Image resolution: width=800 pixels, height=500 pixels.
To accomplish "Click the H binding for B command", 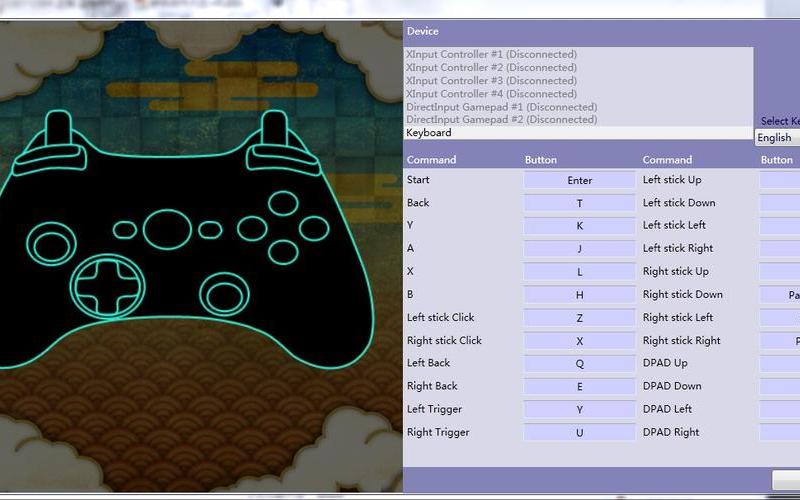I will pyautogui.click(x=579, y=295).
